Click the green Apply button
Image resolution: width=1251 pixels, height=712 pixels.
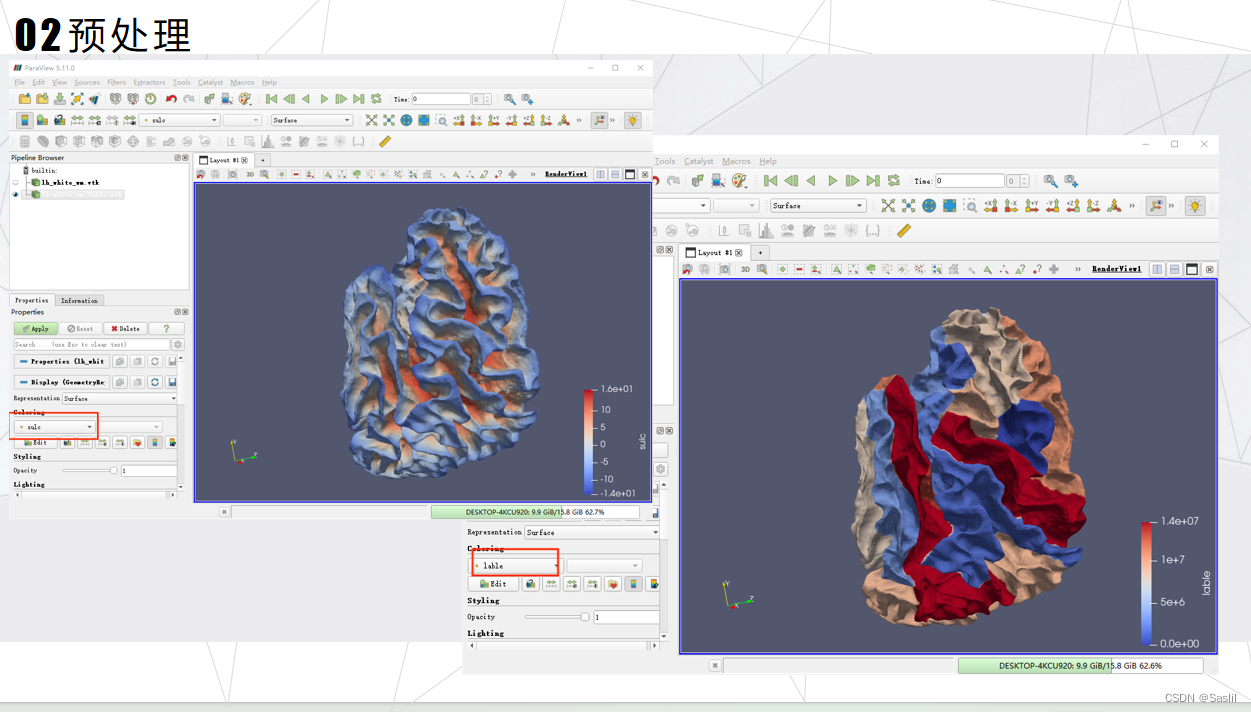click(x=36, y=328)
